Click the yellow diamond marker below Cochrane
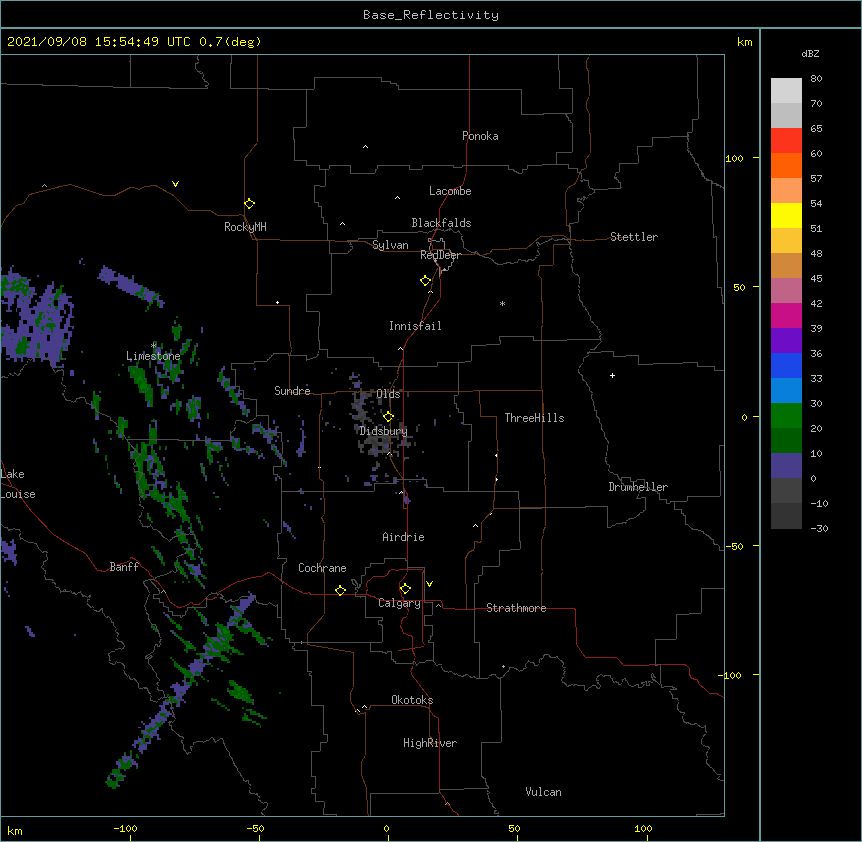The image size is (862, 842). tap(340, 590)
